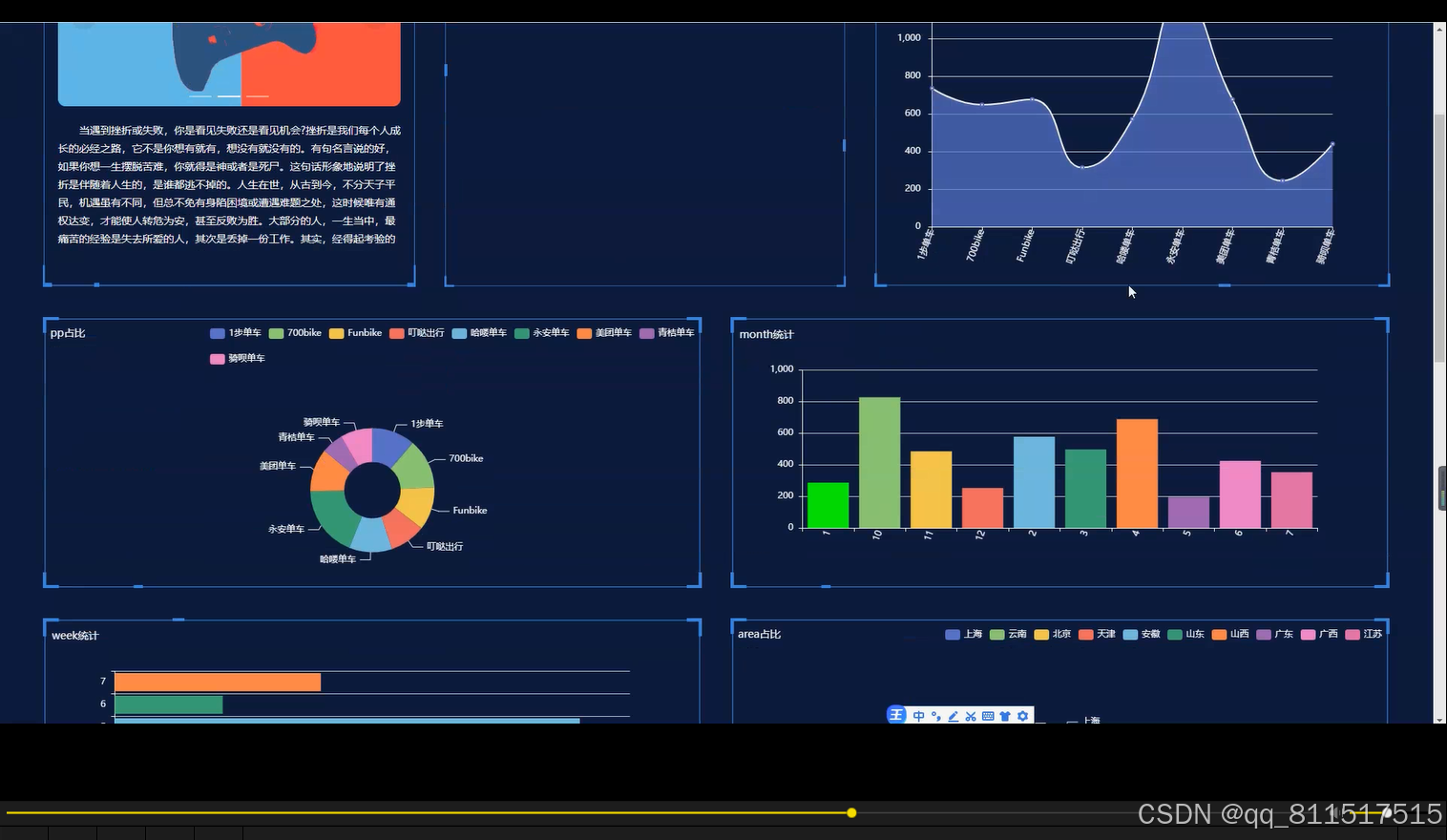The image size is (1447, 840).
Task: Toggle Funbike legend in pp占比 chart
Action: click(355, 333)
